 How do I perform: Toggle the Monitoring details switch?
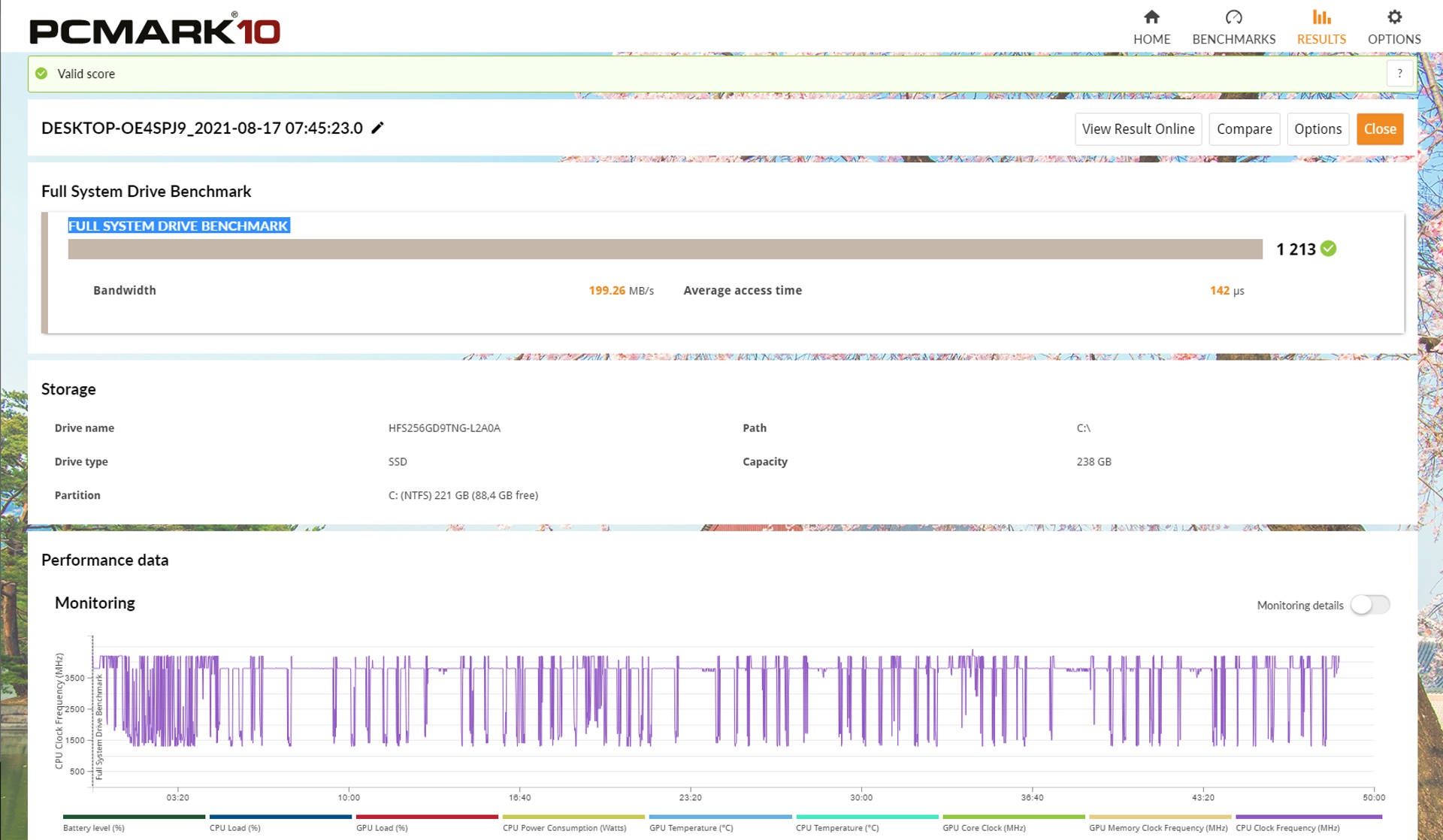(x=1370, y=605)
